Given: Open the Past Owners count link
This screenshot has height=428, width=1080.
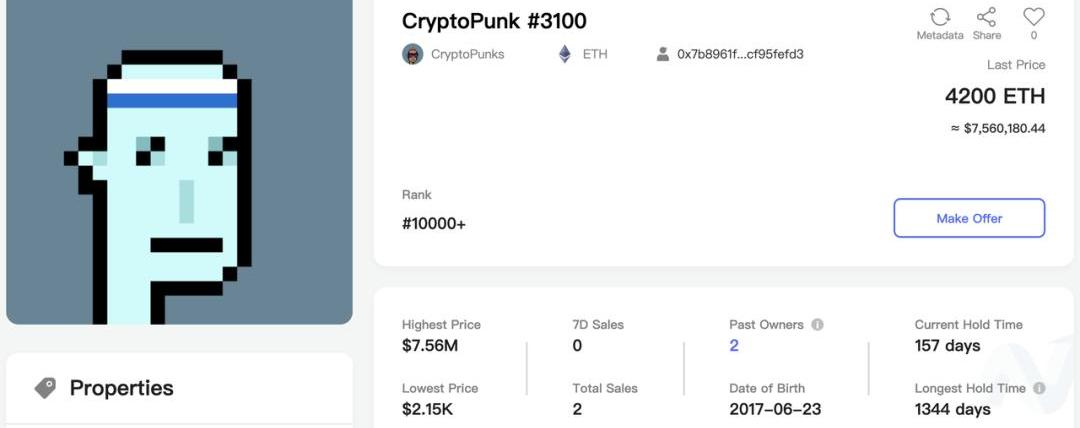Looking at the screenshot, I should tap(734, 345).
